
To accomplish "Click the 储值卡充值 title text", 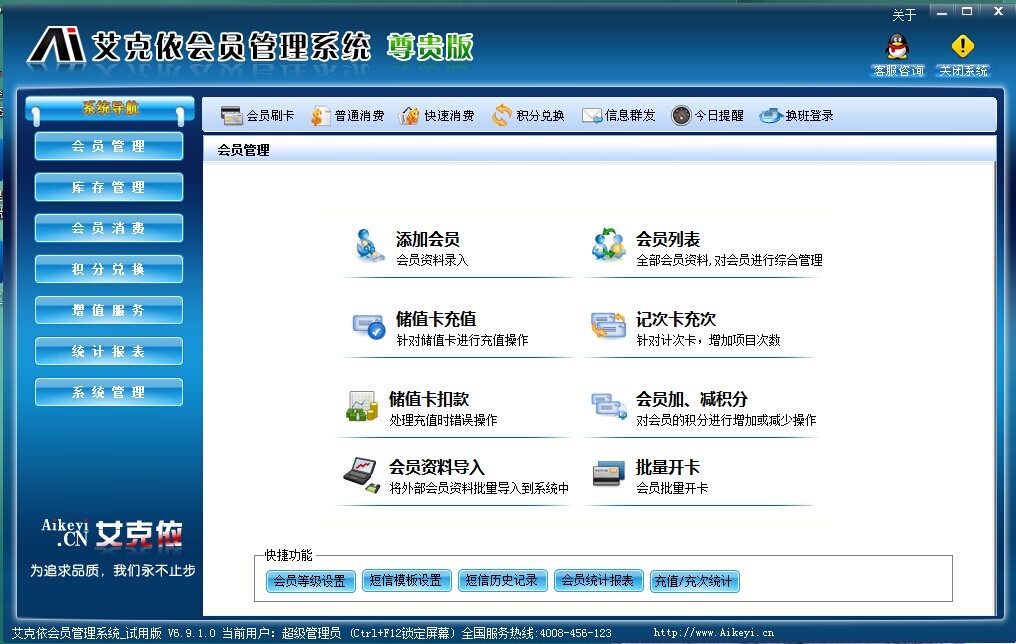I will 436,319.
